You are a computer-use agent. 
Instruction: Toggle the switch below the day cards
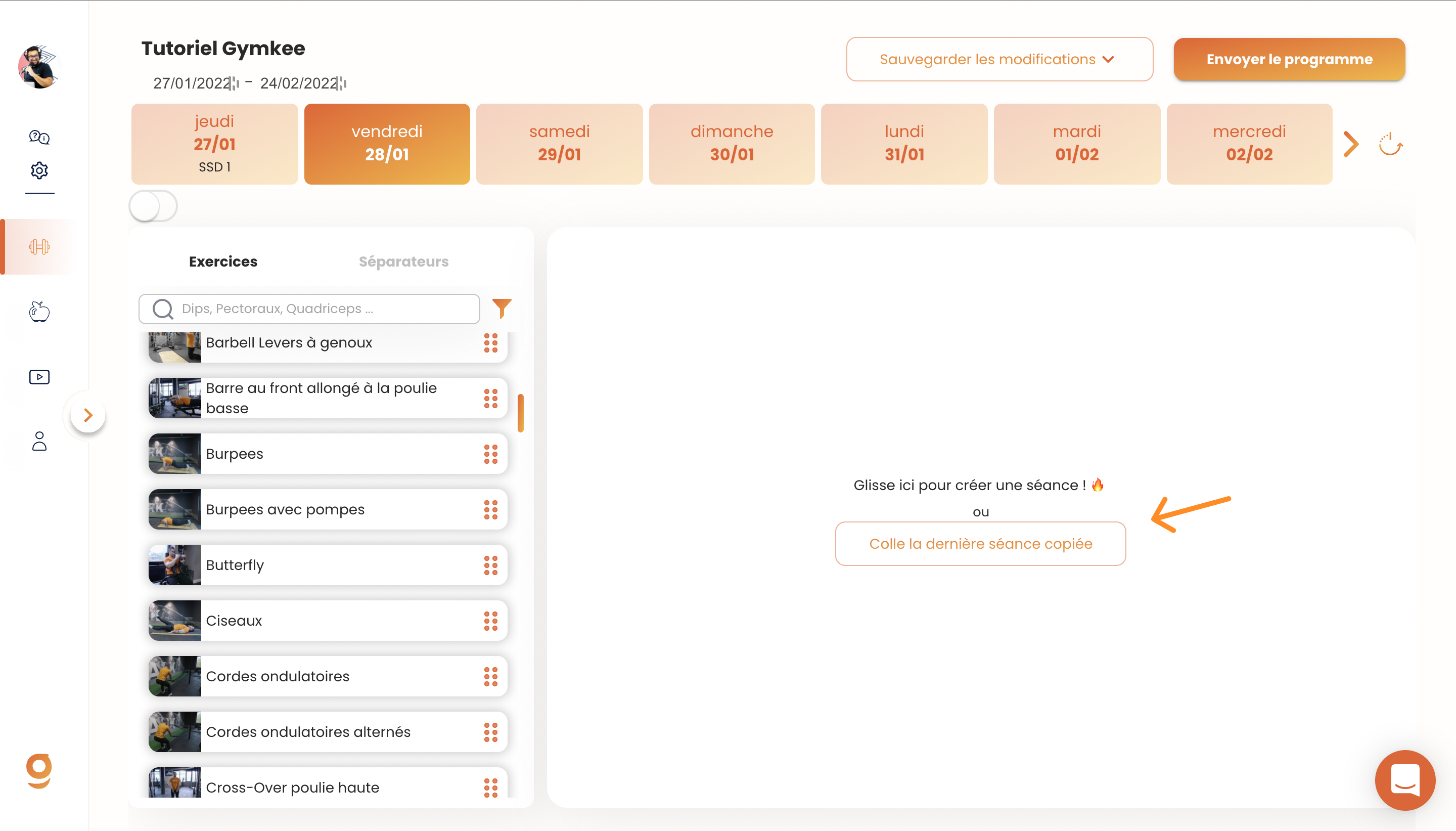pos(153,206)
